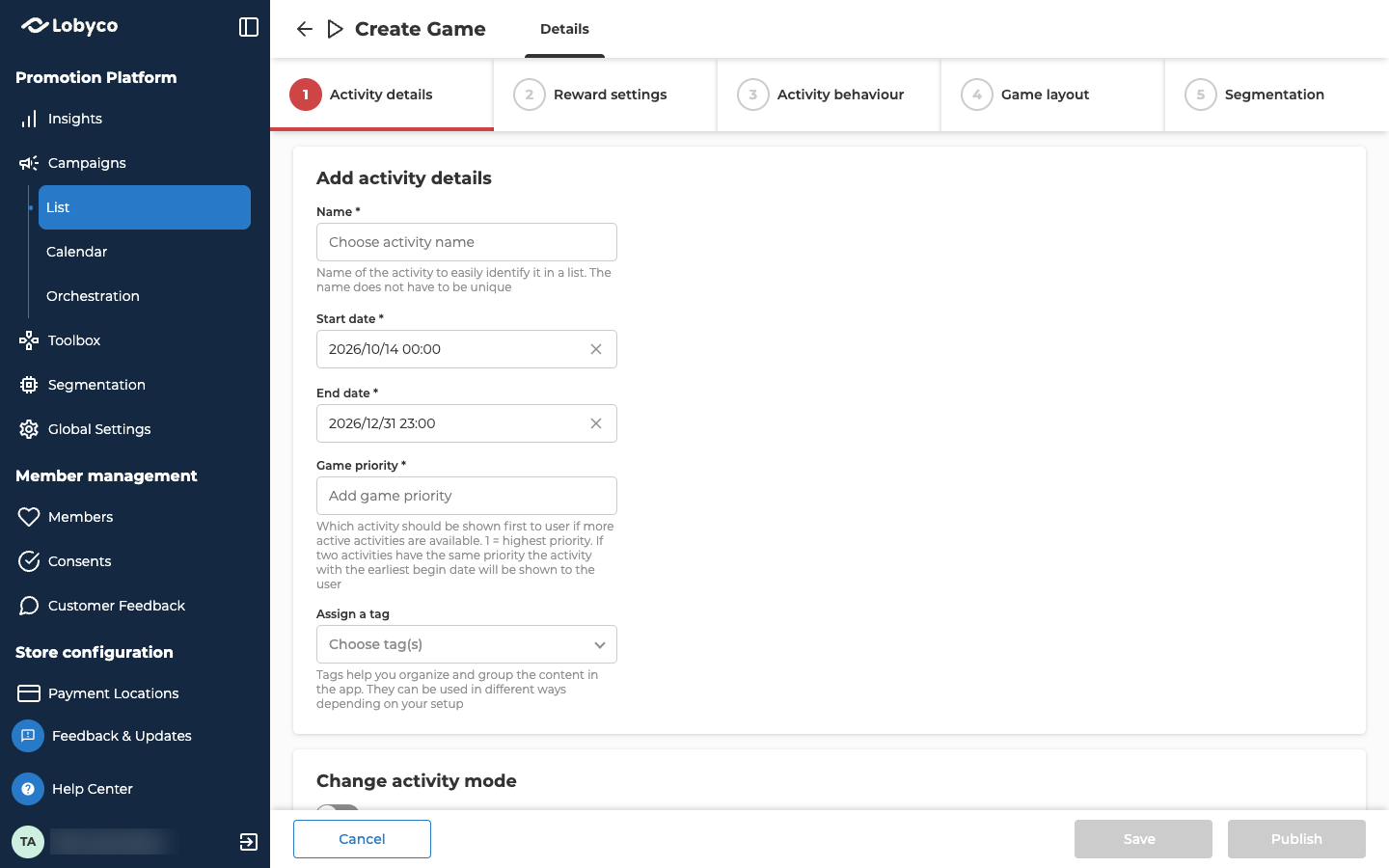
Task: Open the Orchestration submenu item
Action: click(x=145, y=296)
